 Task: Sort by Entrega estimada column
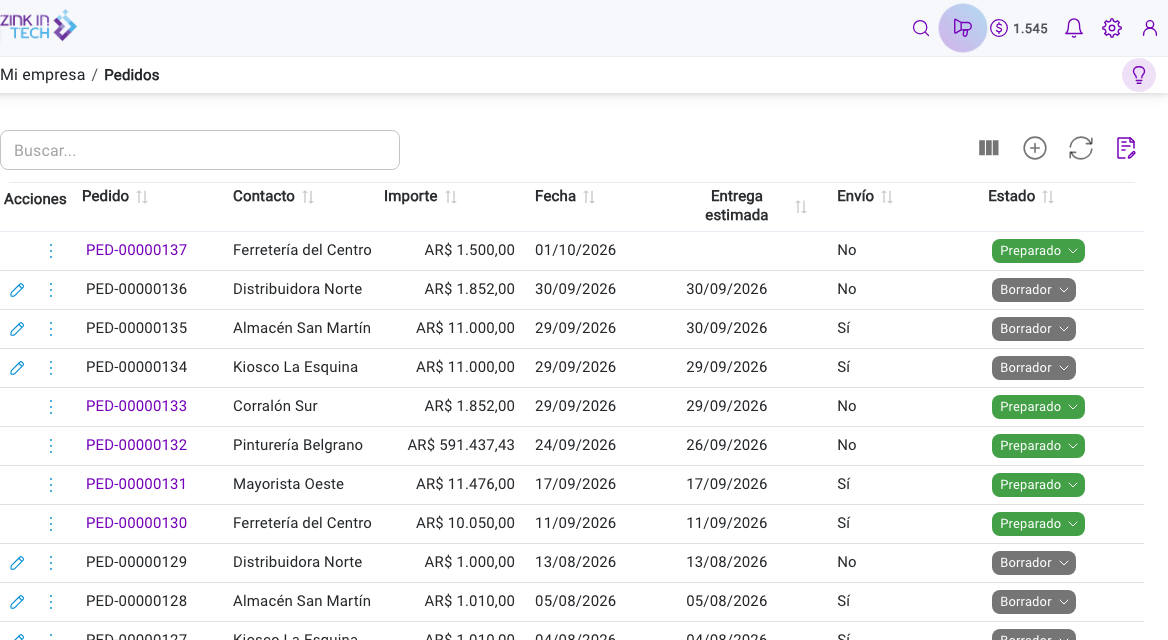tap(801, 206)
